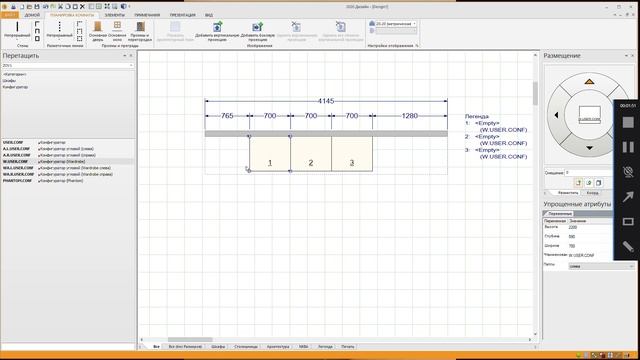Expand the dimension line options arrow
Image resolution: width=640 pixels, height=360 pixels.
point(59,40)
